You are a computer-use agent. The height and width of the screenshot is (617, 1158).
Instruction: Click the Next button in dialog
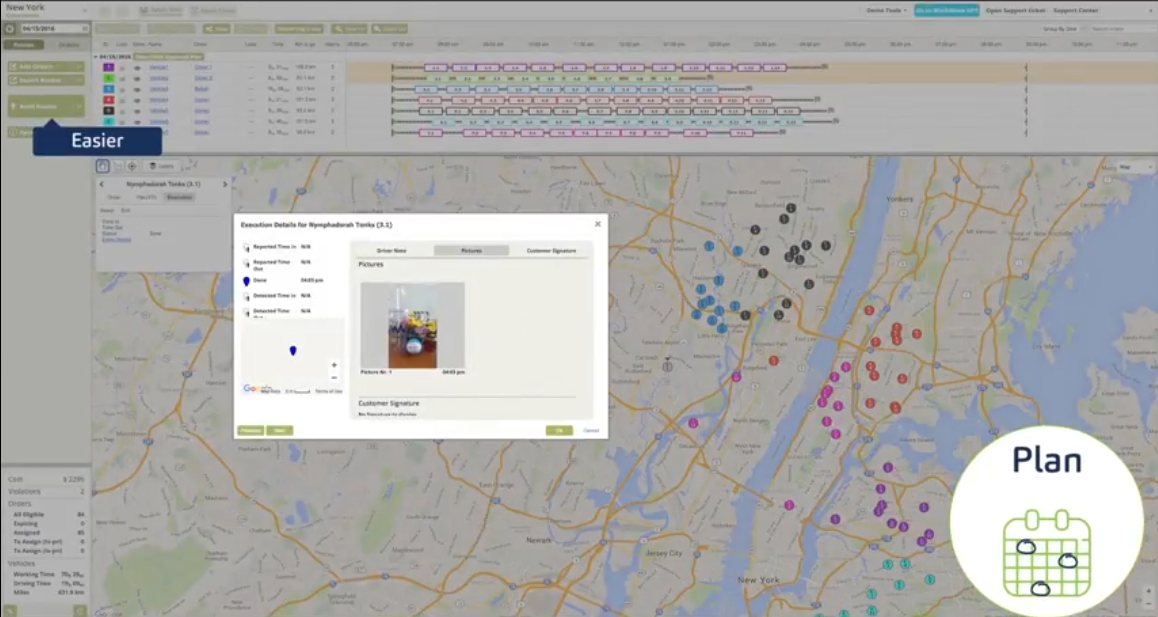(x=279, y=430)
